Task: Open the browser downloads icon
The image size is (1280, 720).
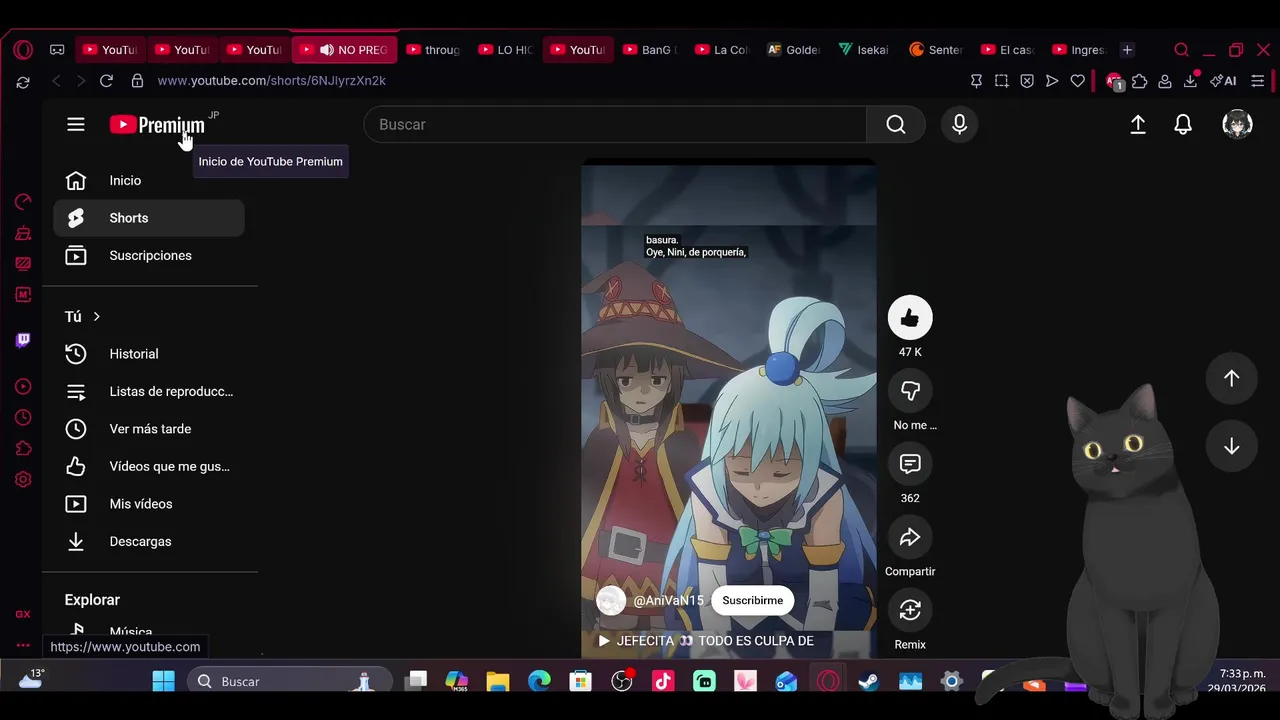Action: 1190,81
